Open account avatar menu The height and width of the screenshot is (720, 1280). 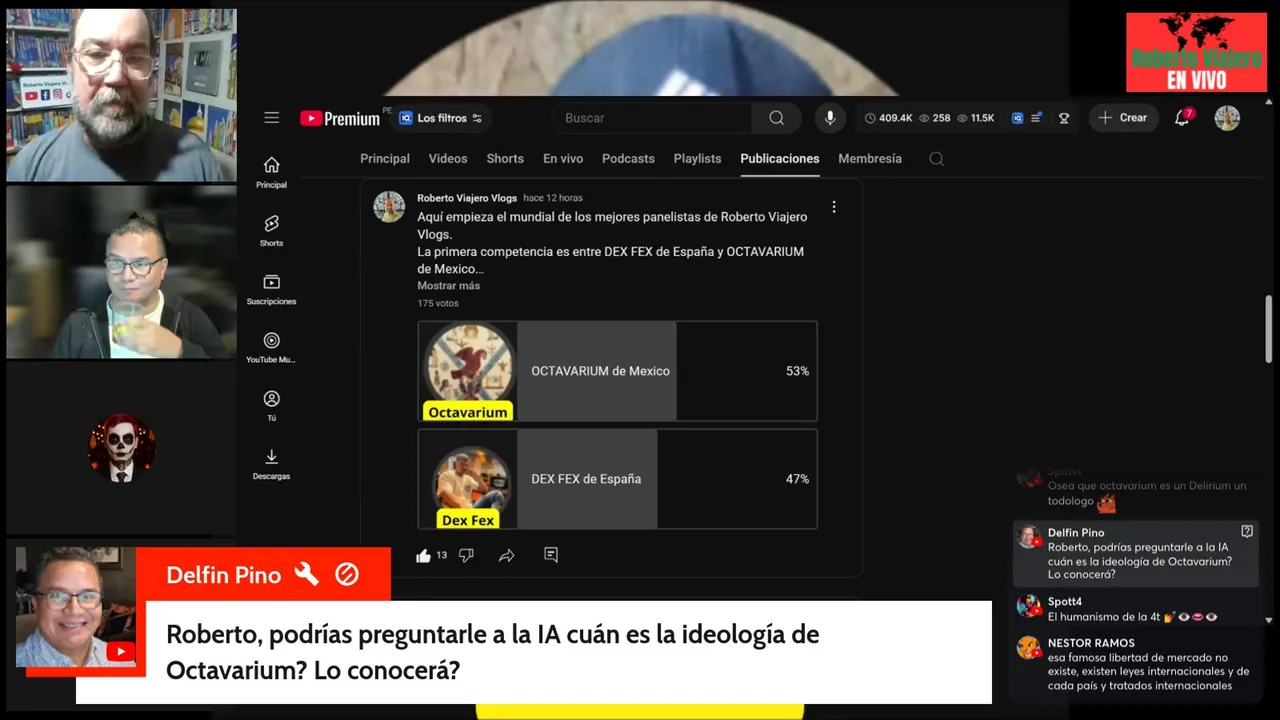point(1227,118)
